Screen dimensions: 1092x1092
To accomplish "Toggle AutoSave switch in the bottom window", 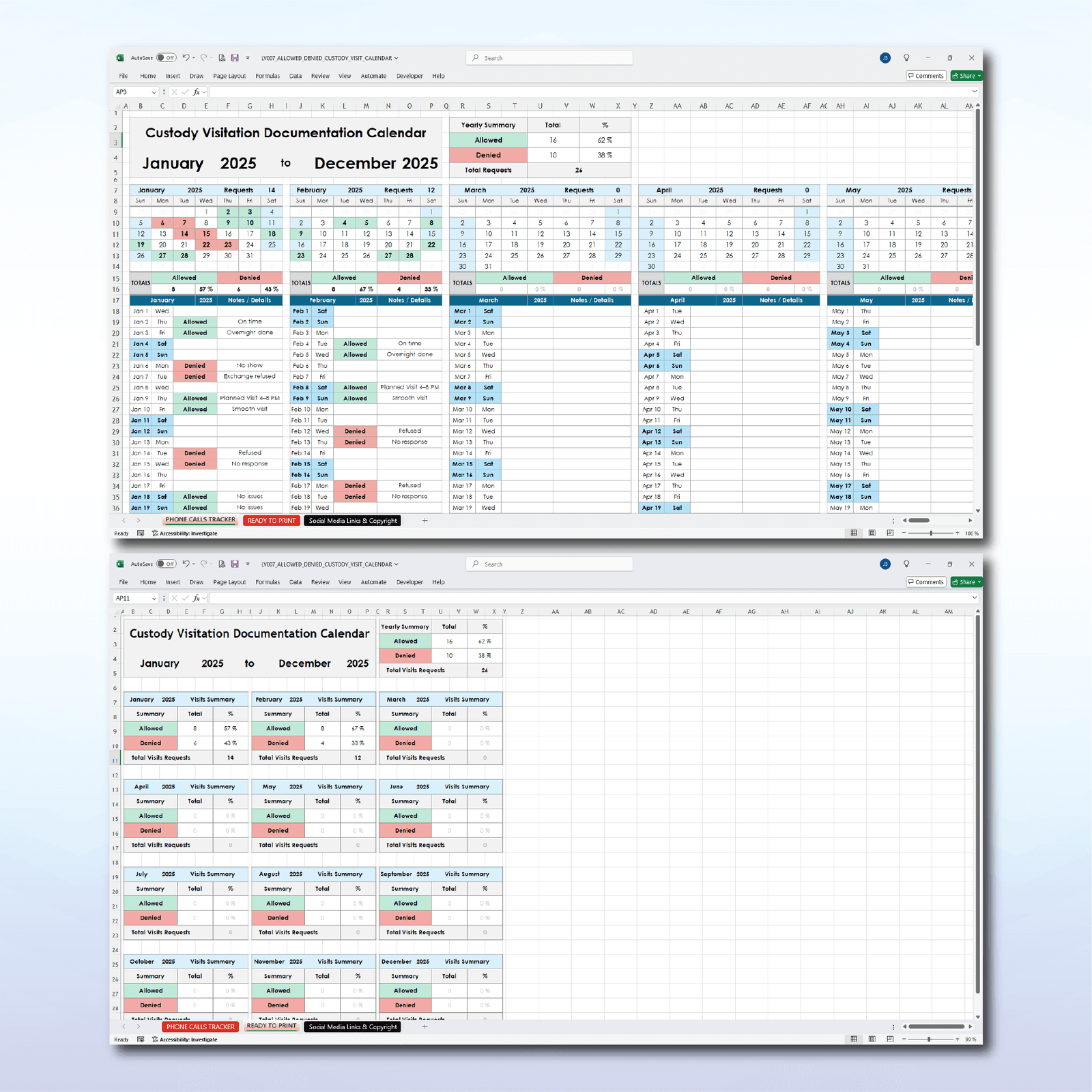I will click(x=167, y=564).
